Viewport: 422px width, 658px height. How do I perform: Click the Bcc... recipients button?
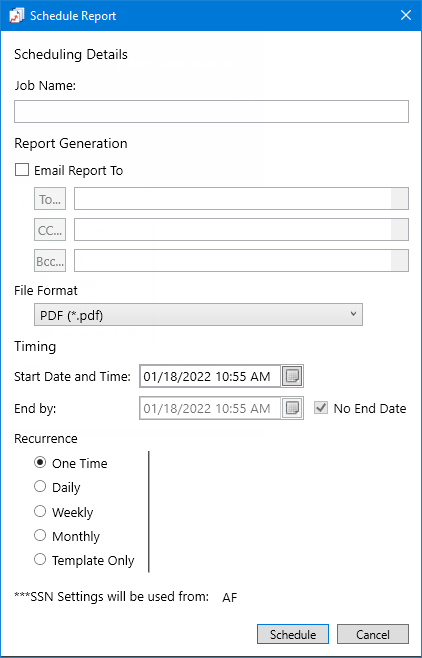click(x=50, y=261)
